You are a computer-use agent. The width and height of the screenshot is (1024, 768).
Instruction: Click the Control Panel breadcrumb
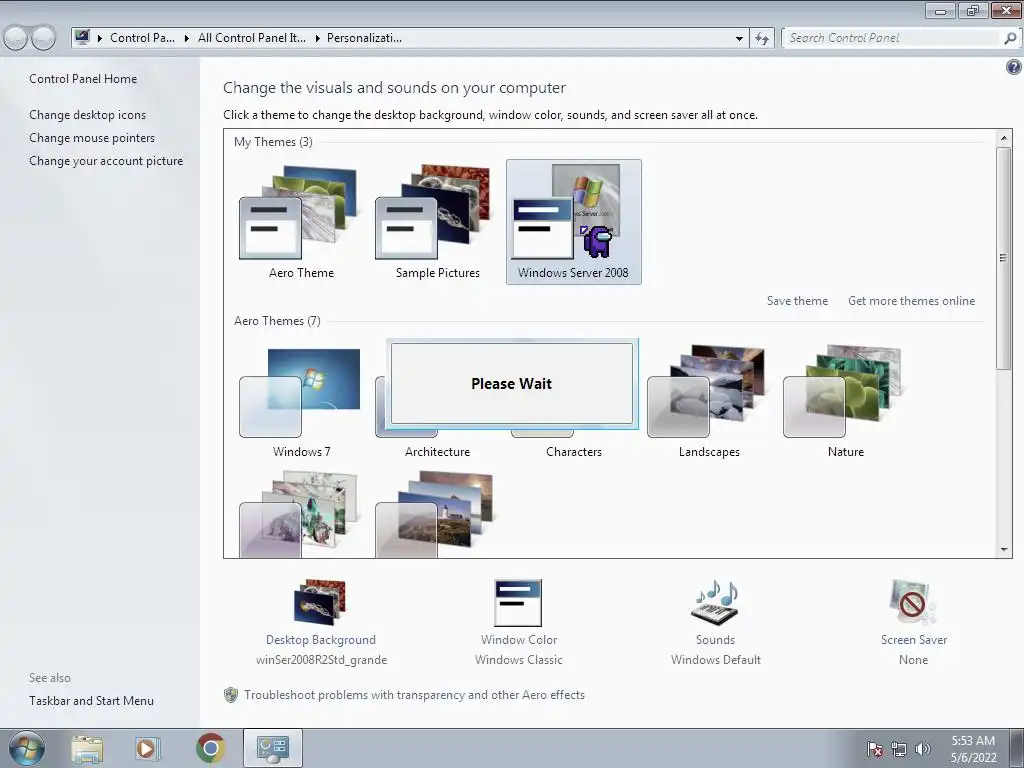142,38
